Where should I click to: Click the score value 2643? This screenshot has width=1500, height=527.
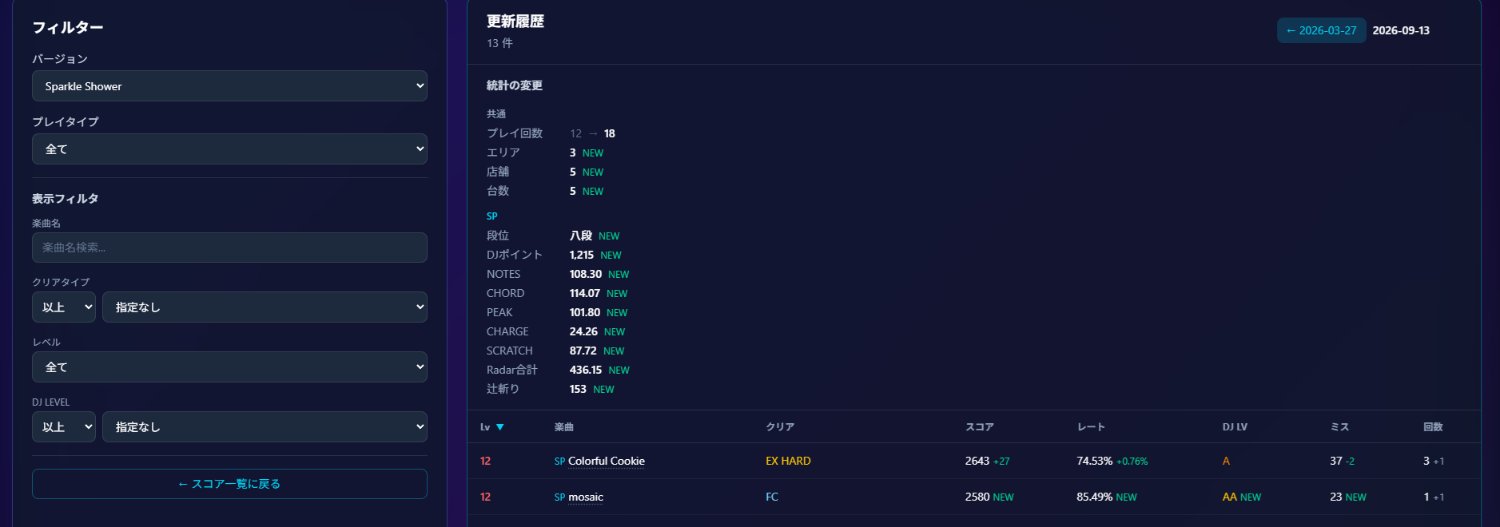[977, 461]
